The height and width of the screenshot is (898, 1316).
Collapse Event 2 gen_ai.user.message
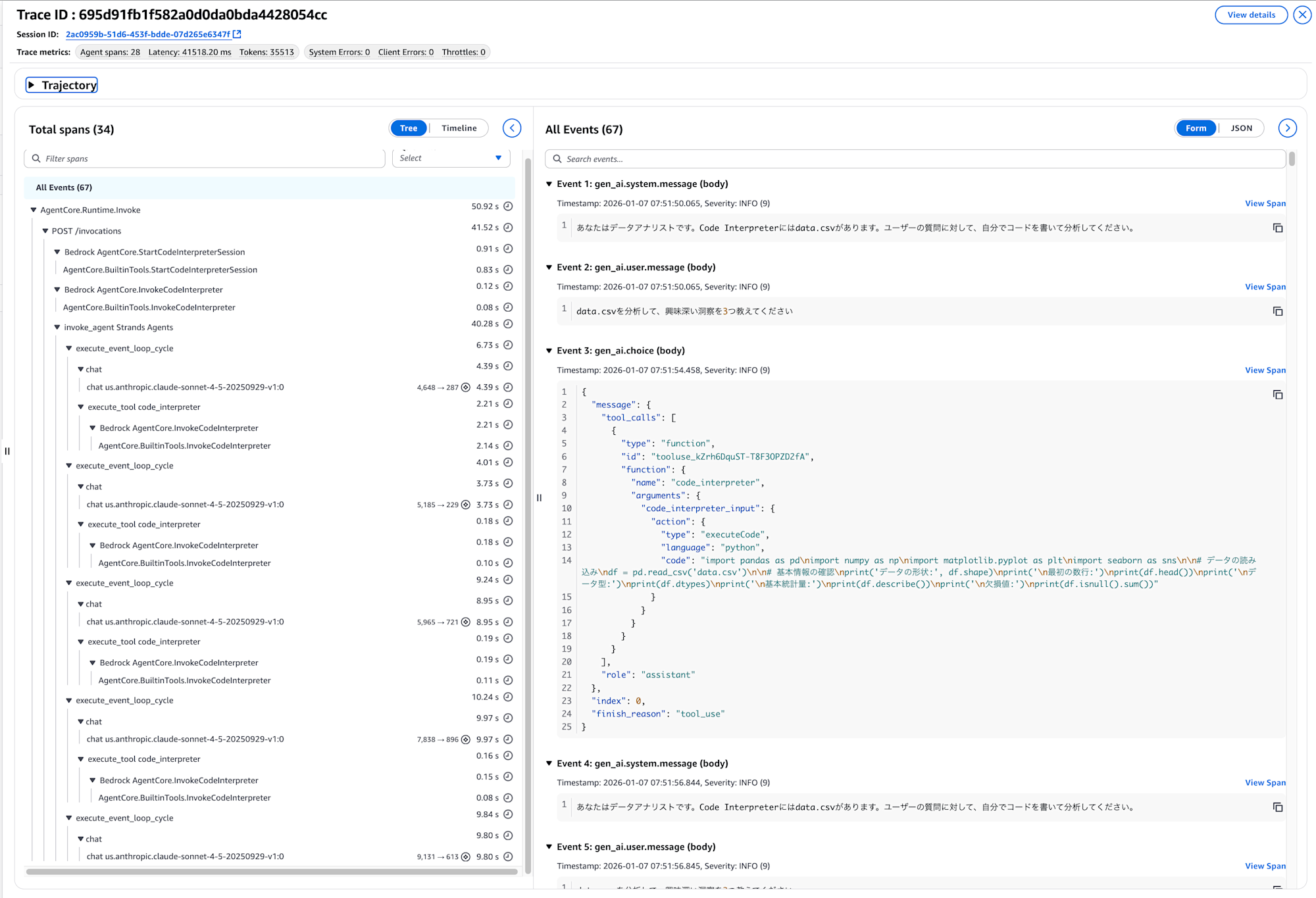coord(549,267)
